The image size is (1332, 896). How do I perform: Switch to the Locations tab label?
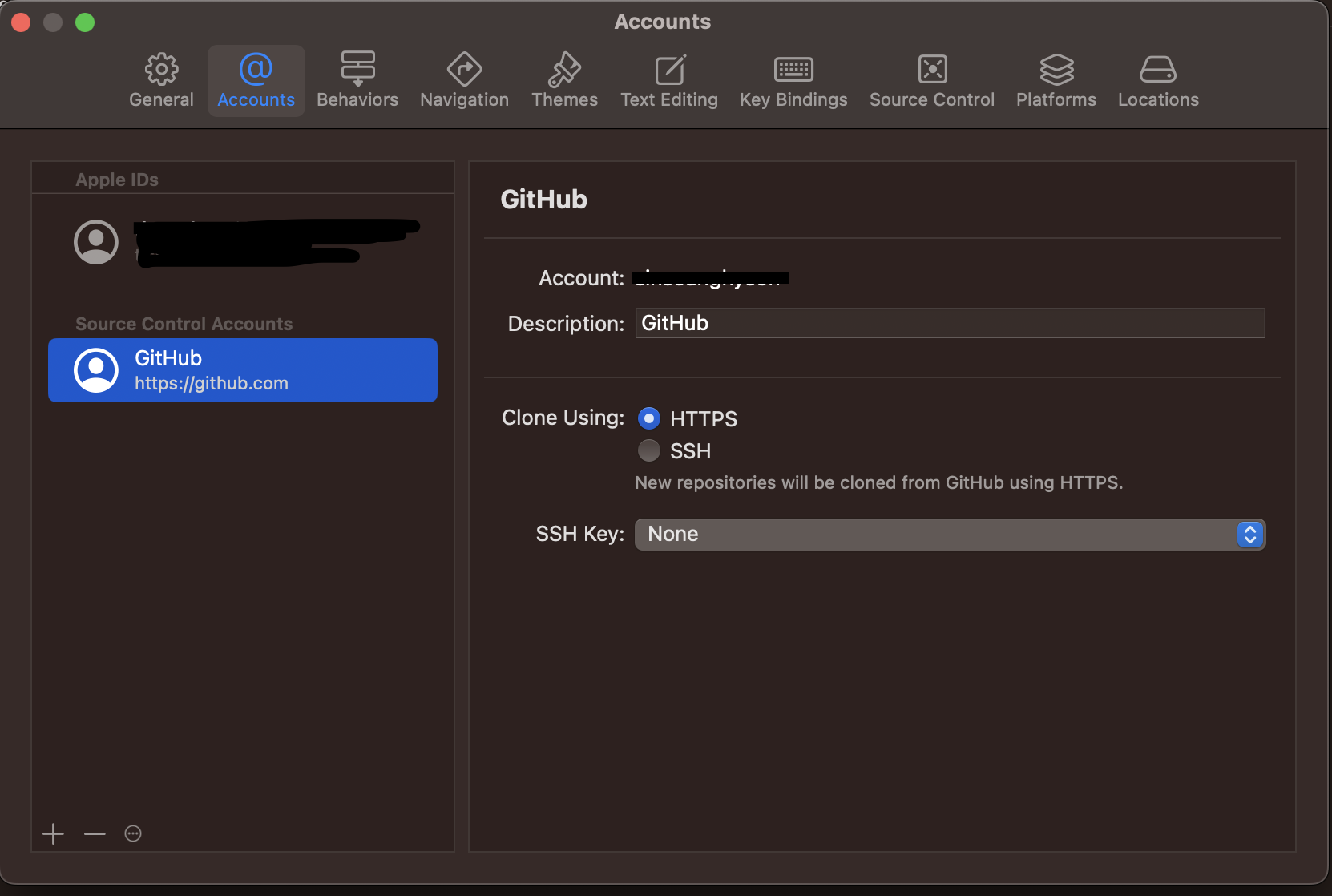click(x=1159, y=99)
